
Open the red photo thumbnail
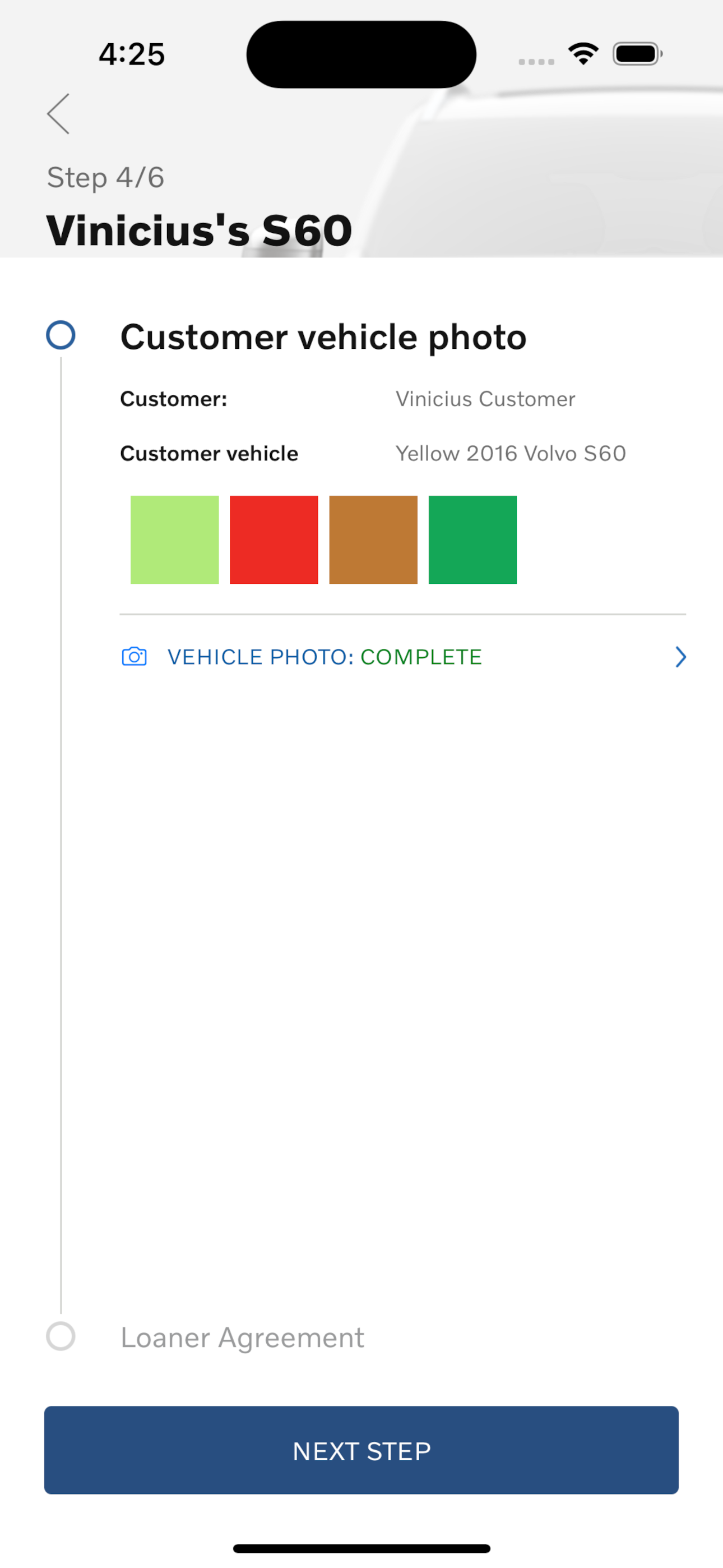pos(274,540)
